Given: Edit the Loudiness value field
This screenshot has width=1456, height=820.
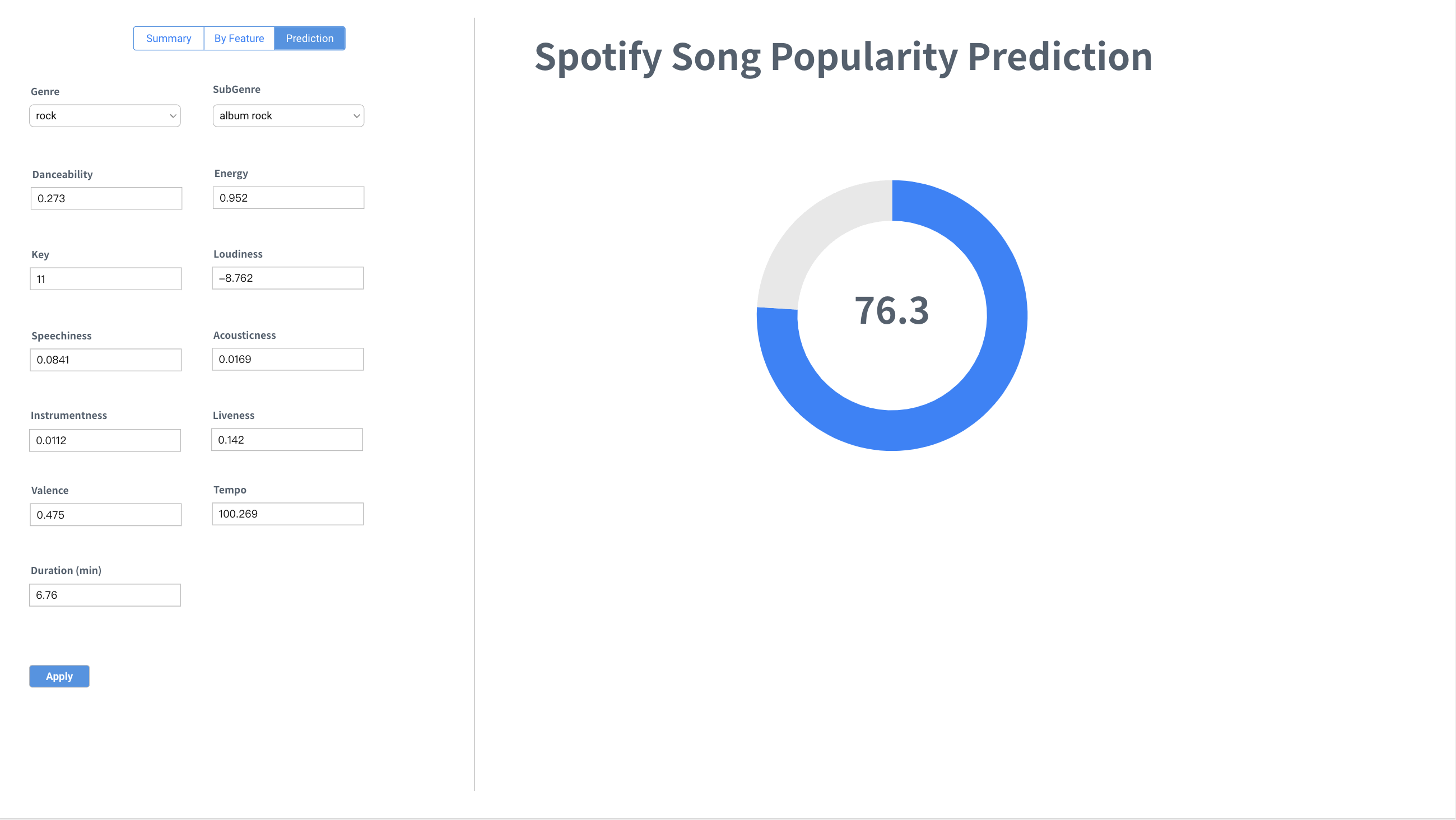Looking at the screenshot, I should 288,278.
